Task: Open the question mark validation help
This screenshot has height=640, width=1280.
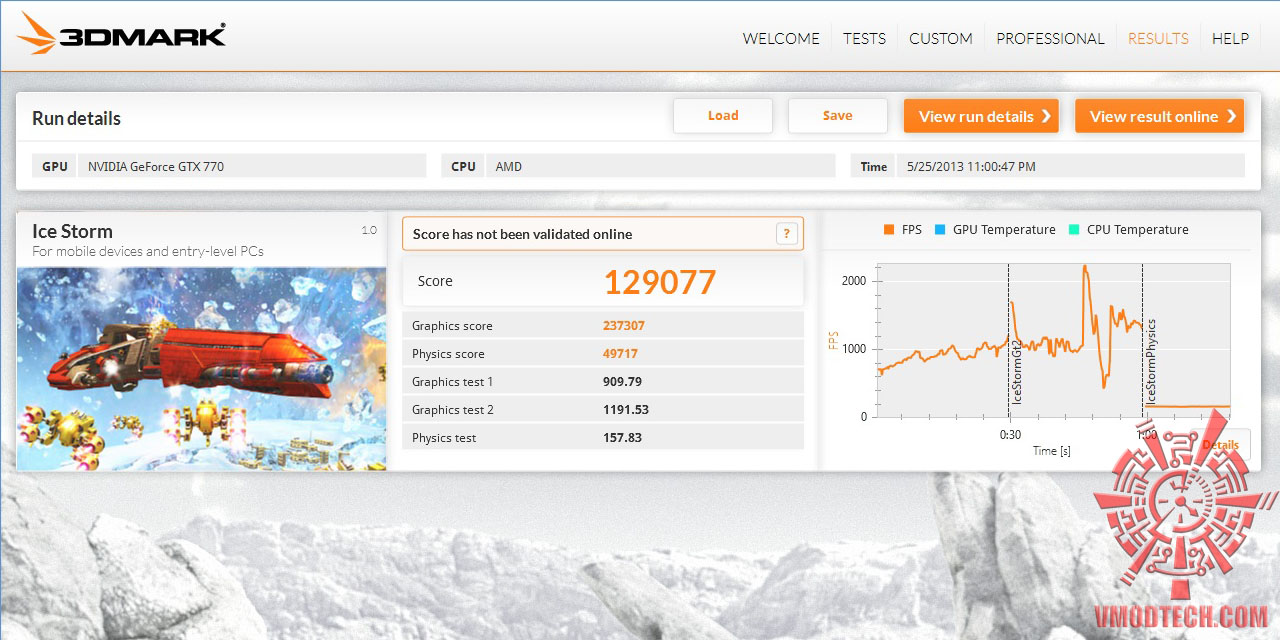Action: [787, 234]
